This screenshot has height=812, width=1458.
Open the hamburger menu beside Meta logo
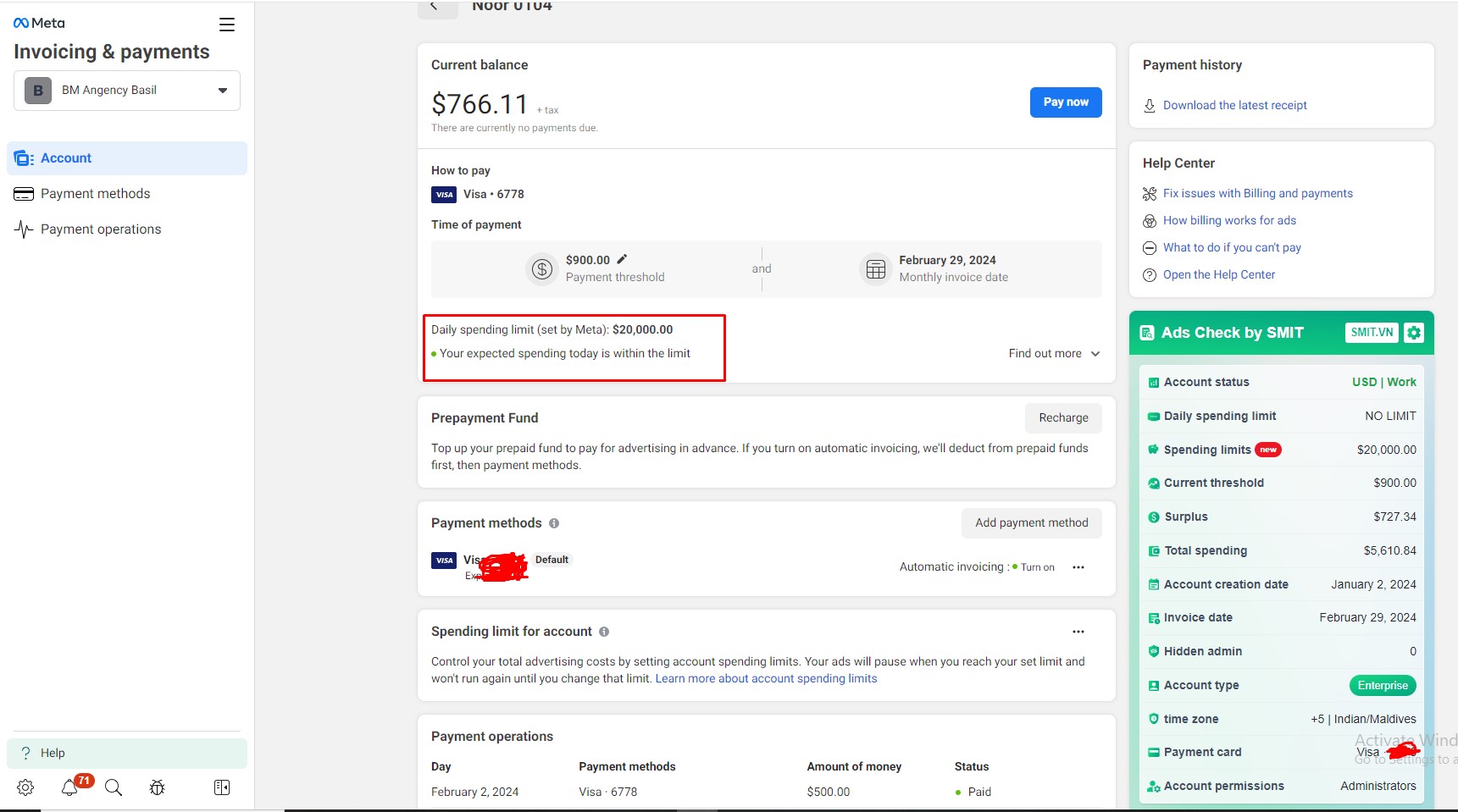coord(227,25)
